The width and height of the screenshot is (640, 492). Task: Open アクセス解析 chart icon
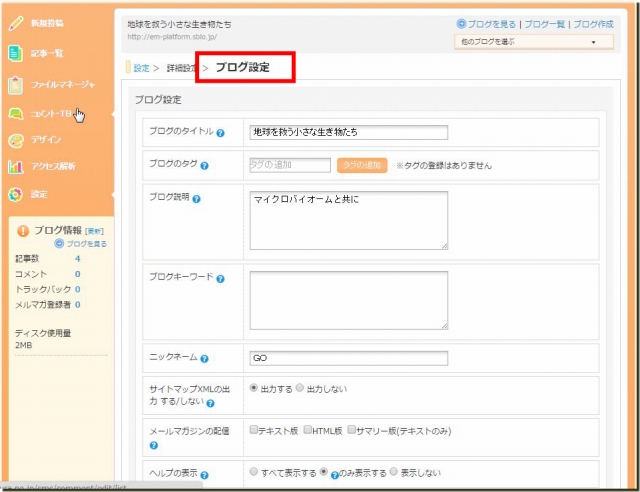pos(15,167)
